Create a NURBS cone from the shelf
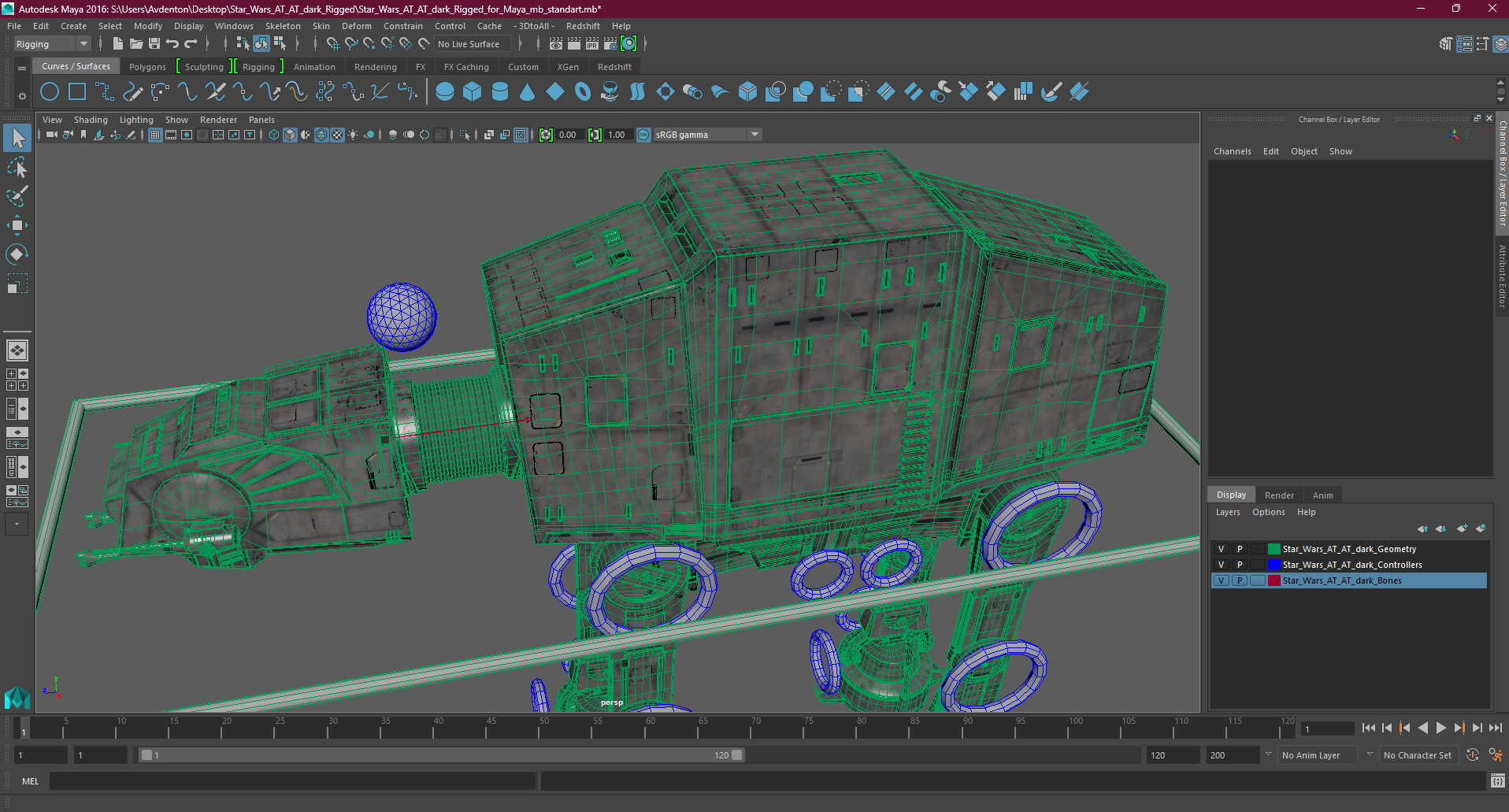1509x812 pixels. (x=528, y=92)
